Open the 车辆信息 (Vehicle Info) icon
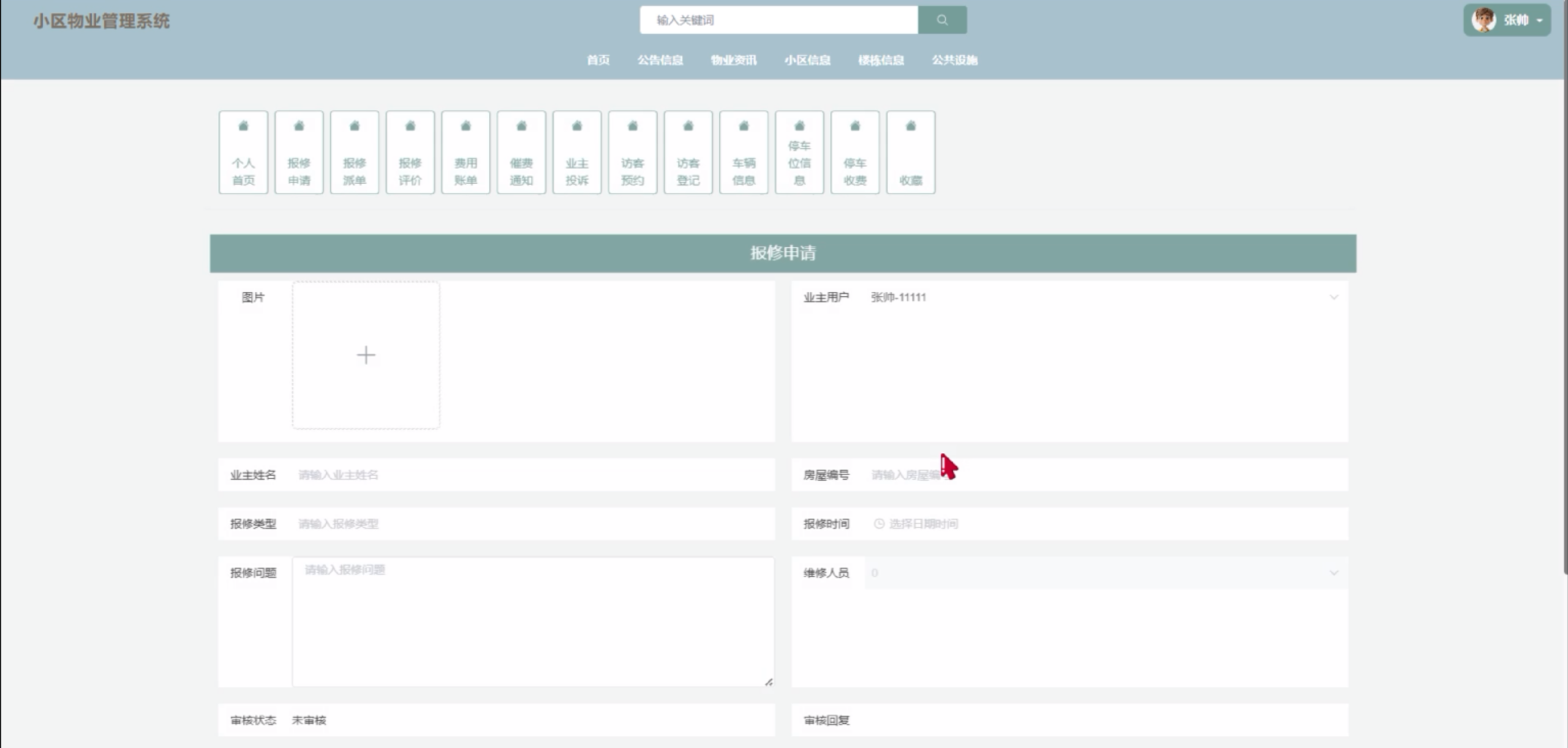Screen dimensions: 1568x748 tap(744, 152)
